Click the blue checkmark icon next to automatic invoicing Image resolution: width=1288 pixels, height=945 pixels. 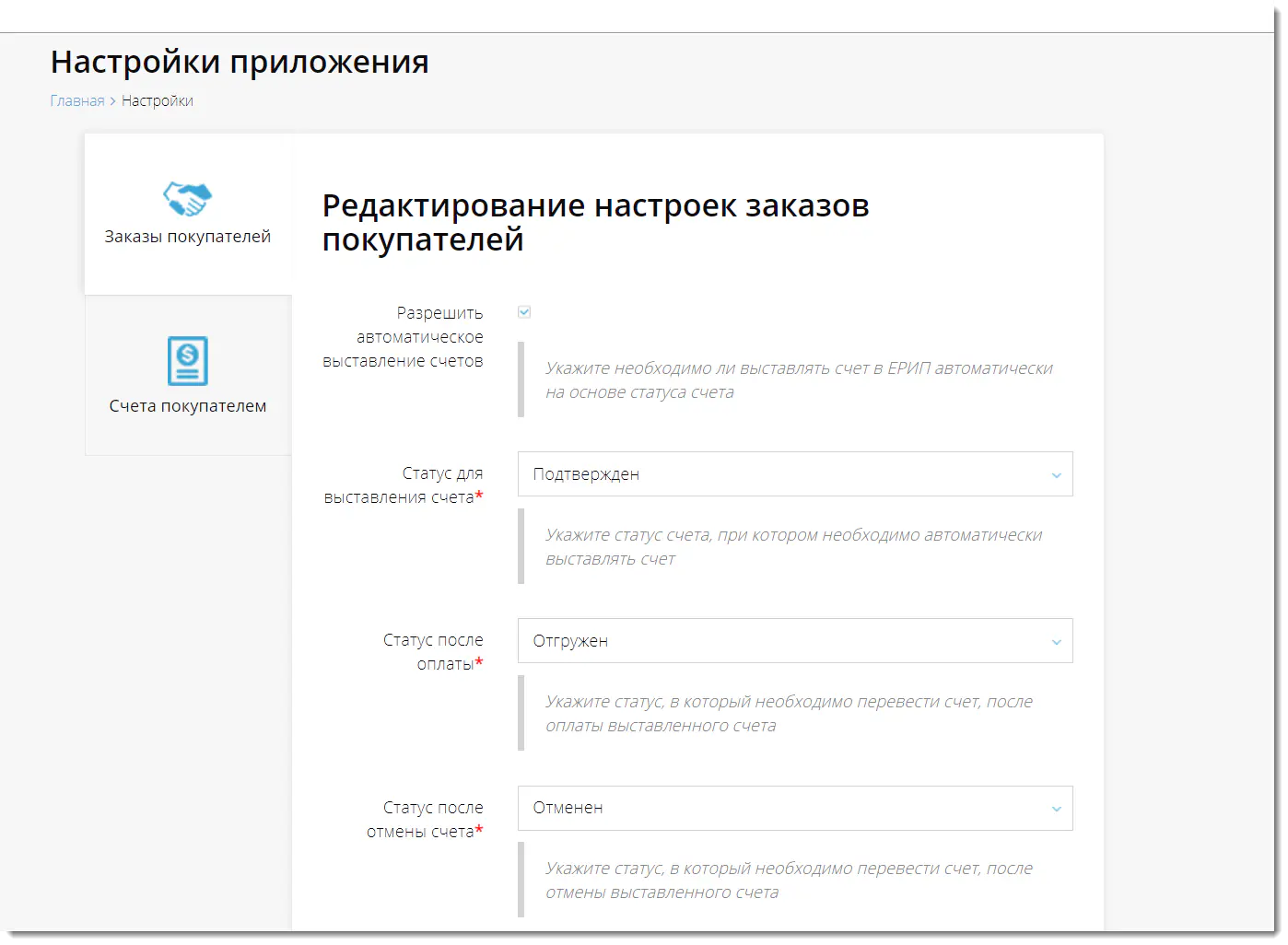(523, 311)
